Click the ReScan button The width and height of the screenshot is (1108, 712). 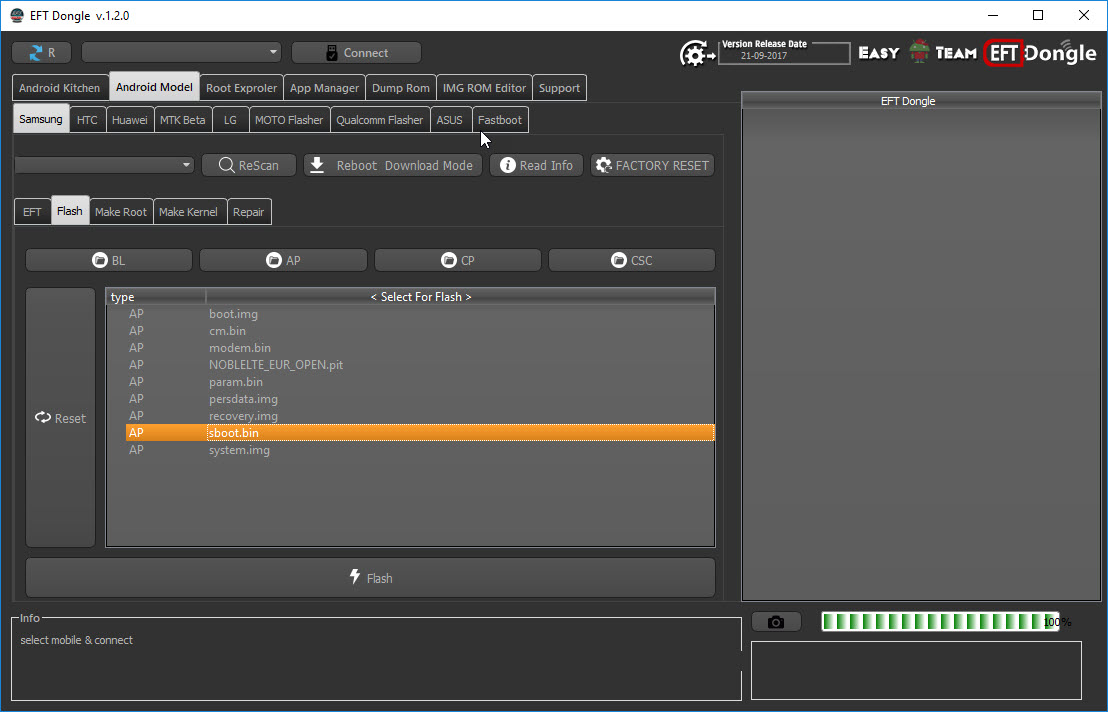249,165
